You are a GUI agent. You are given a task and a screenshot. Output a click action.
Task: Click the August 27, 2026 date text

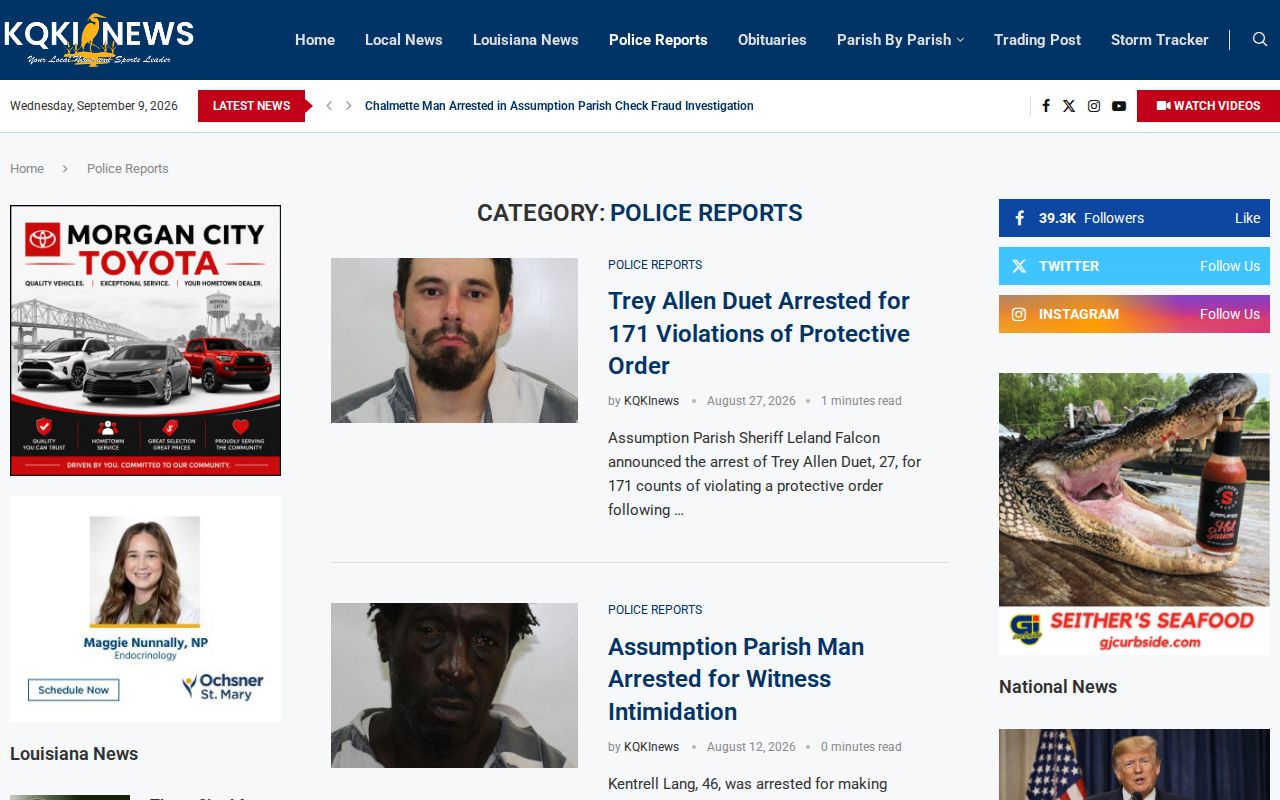[751, 401]
